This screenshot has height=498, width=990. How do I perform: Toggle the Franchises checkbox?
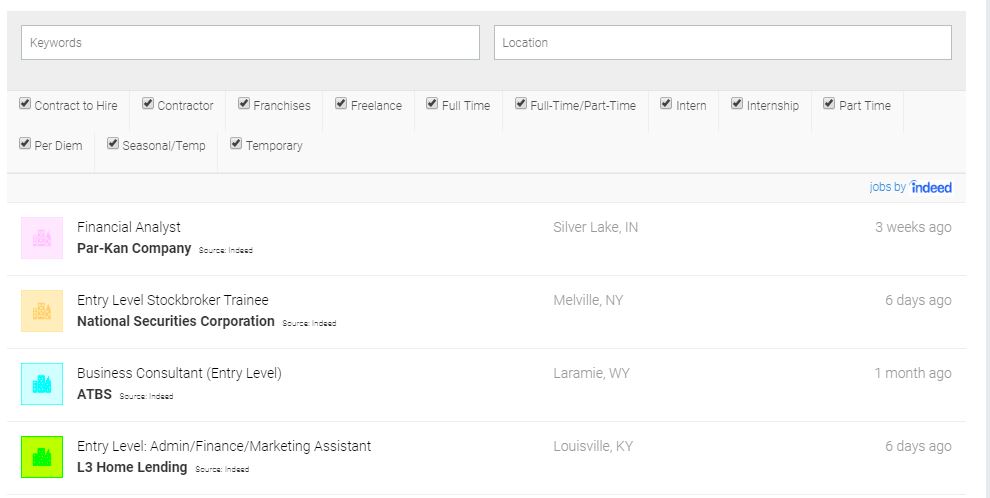[244, 104]
